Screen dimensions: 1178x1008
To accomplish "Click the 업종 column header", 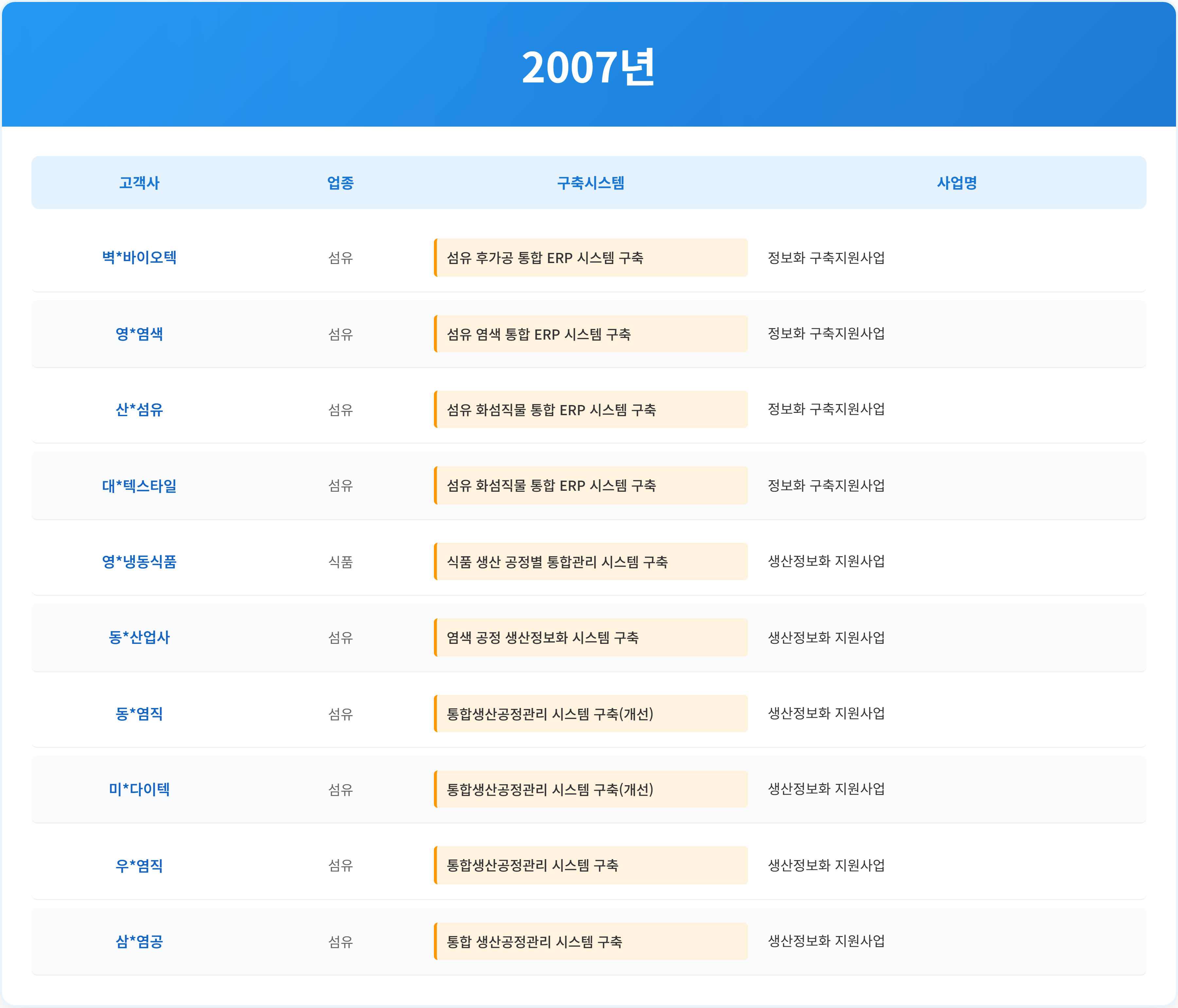I will click(341, 183).
